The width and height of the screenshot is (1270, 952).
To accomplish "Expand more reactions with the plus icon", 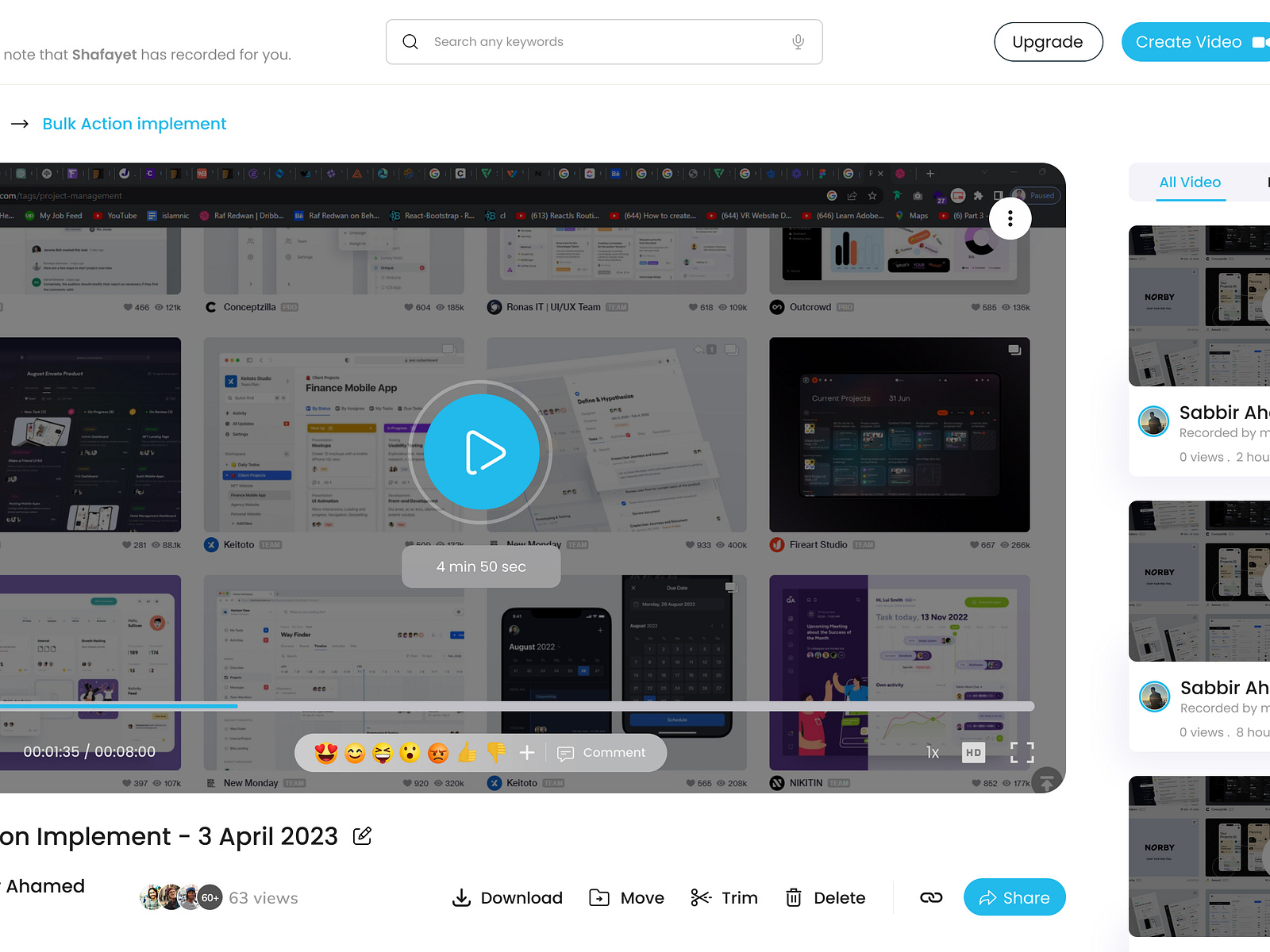I will tap(526, 752).
